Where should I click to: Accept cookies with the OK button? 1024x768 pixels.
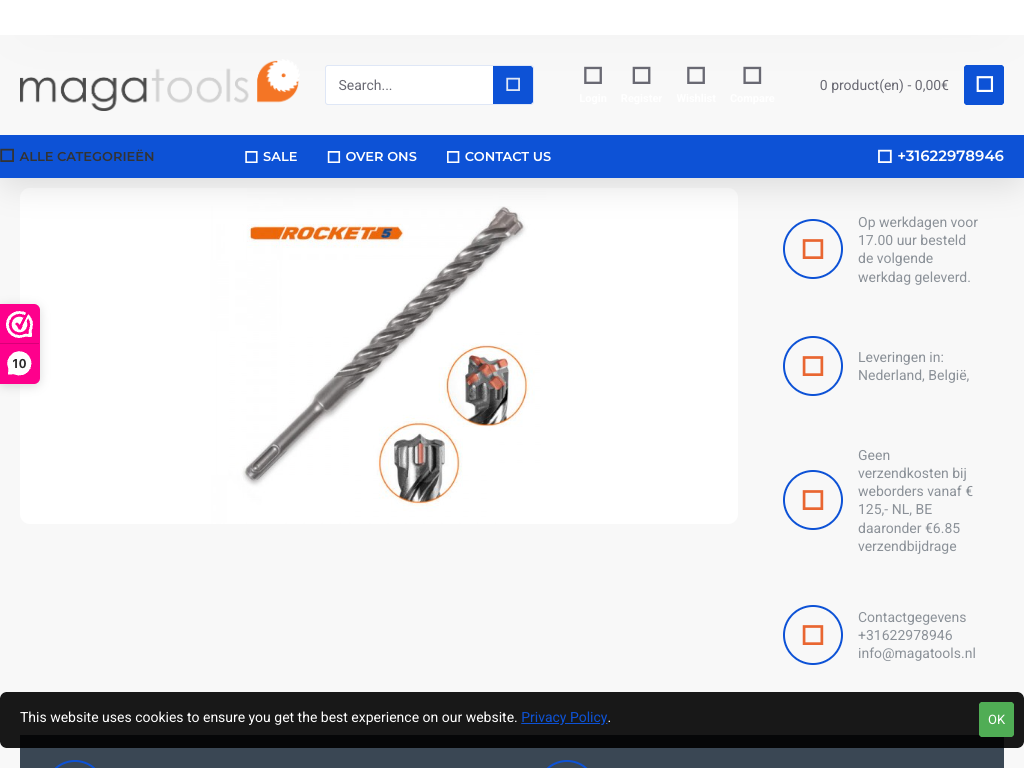click(996, 719)
